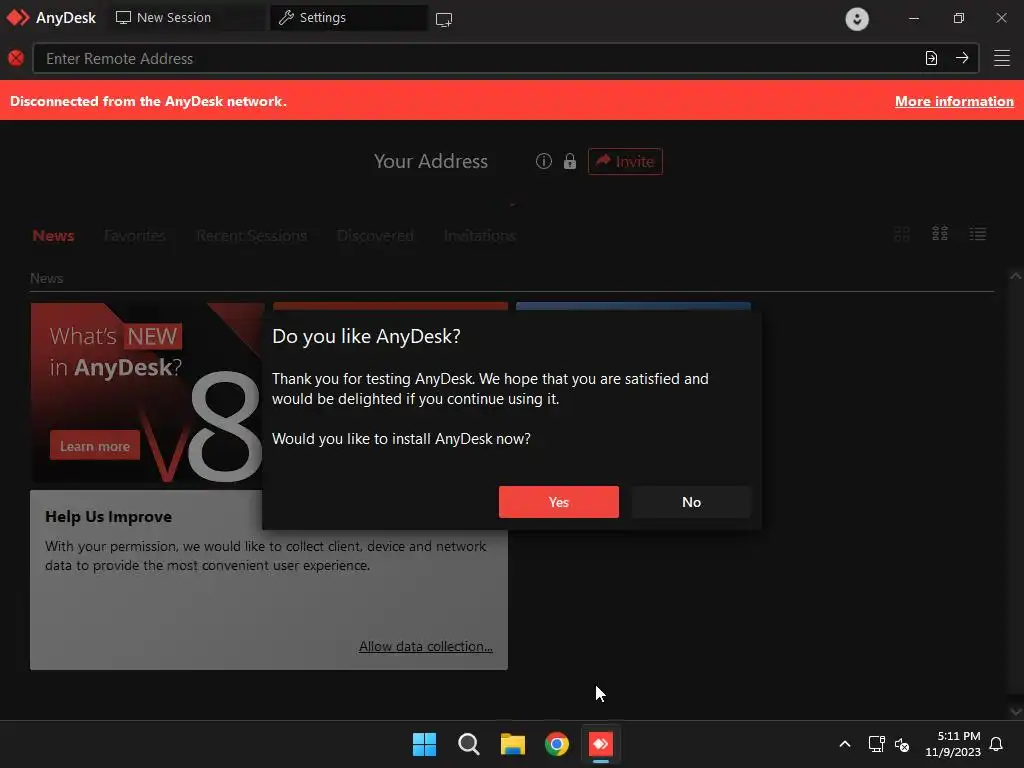Open the notifications bell icon
Screen dimensions: 1024x768
996,744
